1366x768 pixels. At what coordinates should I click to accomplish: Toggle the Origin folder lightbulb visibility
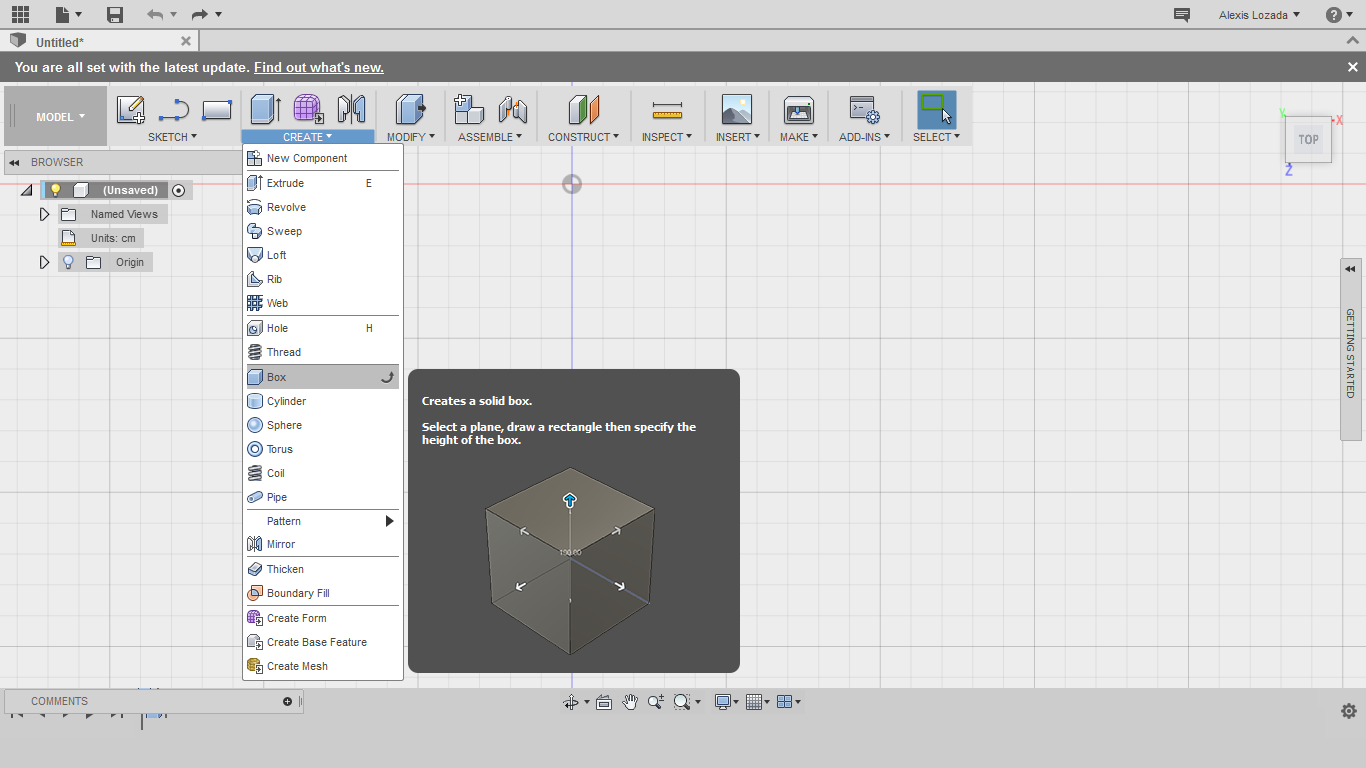point(68,262)
